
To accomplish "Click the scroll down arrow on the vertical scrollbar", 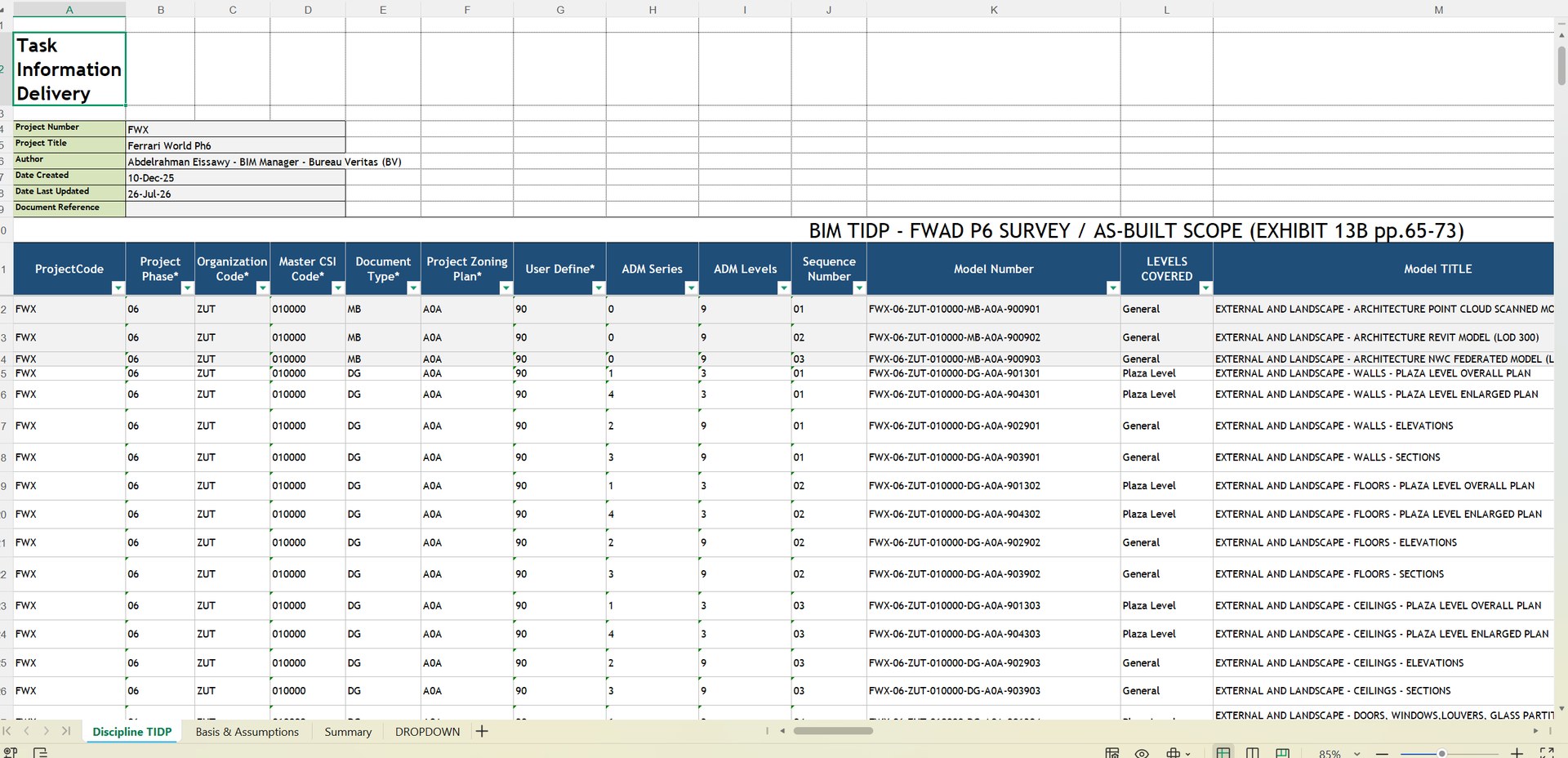I will point(1561,709).
